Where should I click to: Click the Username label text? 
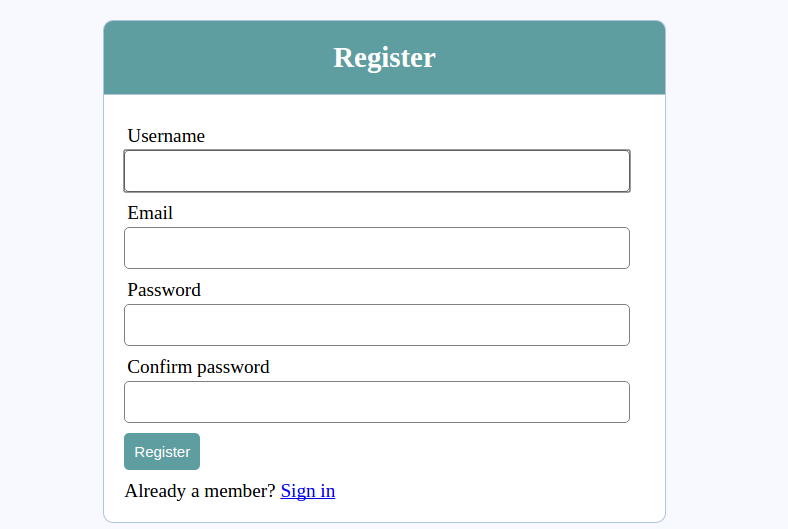pyautogui.click(x=166, y=136)
